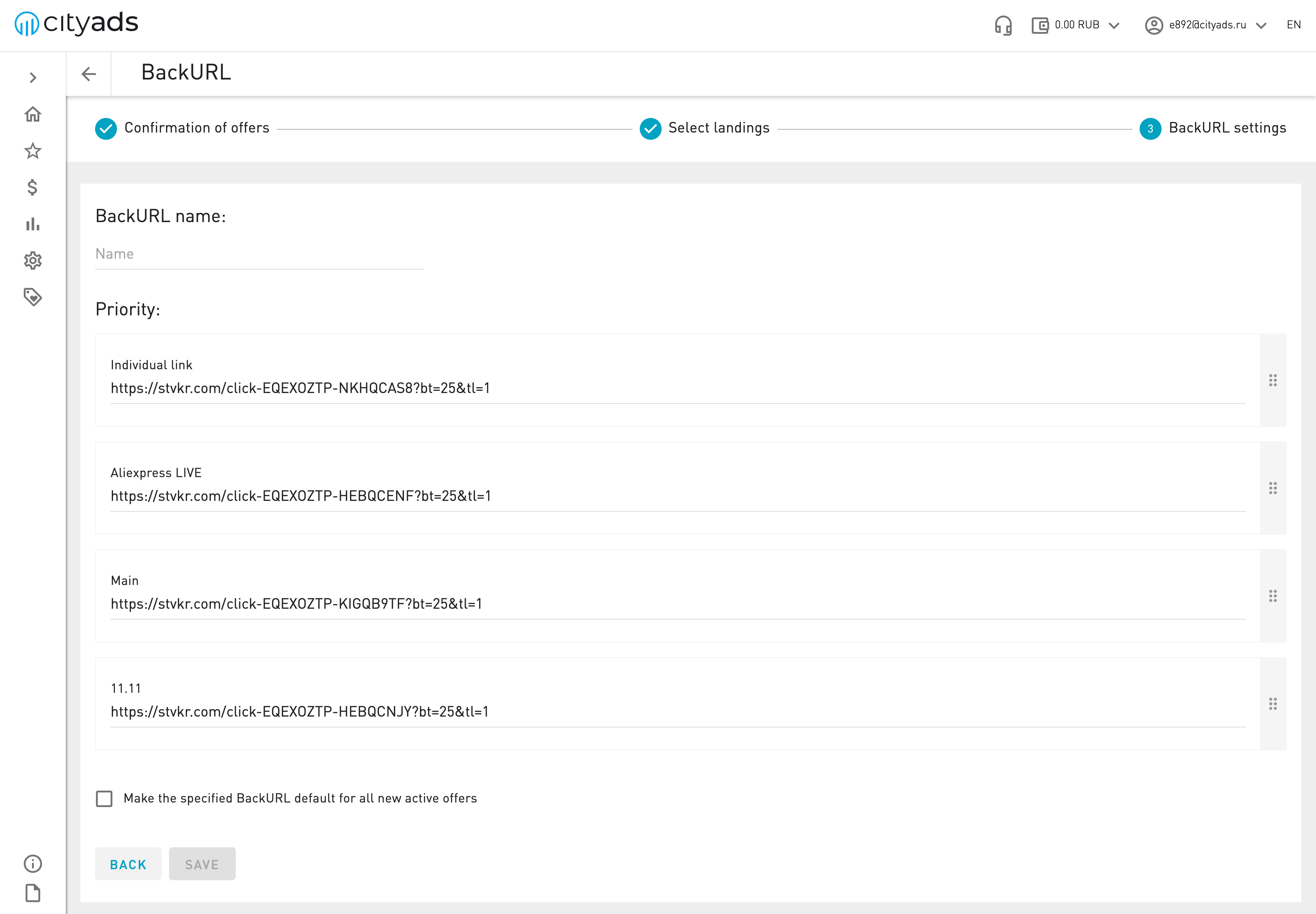Click the BACK button
The image size is (1316, 914).
[x=128, y=864]
